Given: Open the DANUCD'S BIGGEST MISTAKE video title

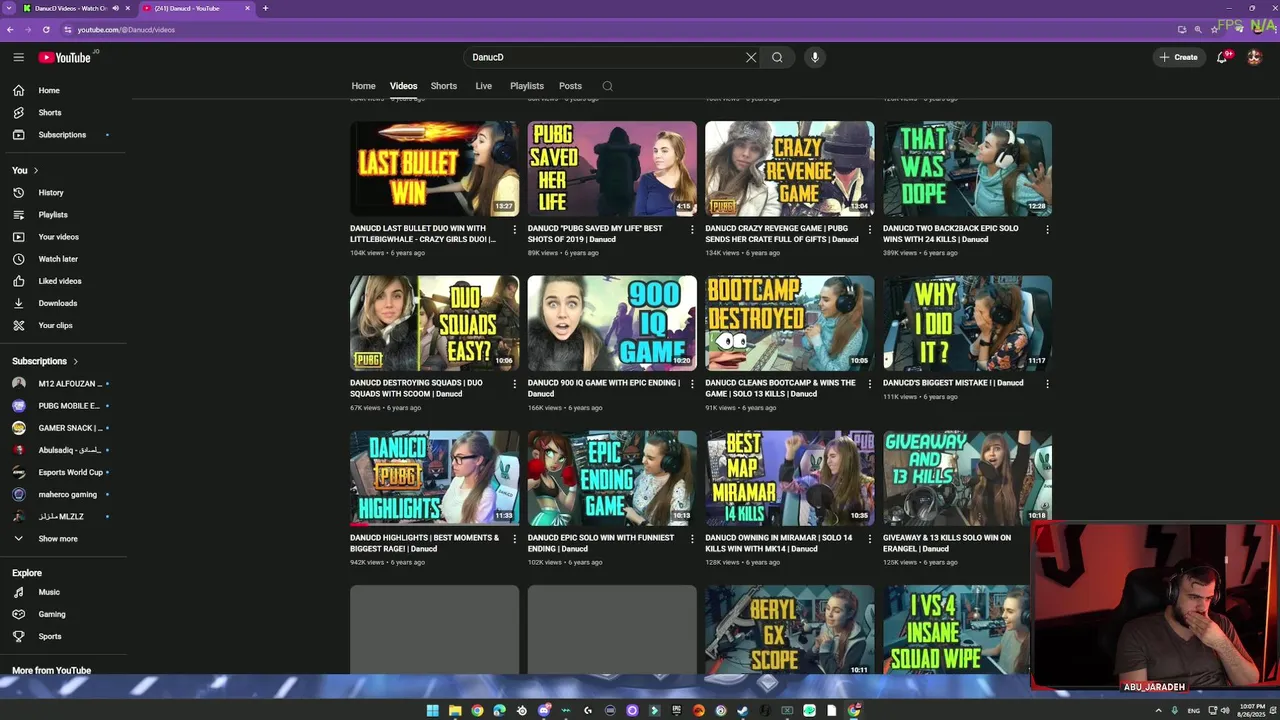Looking at the screenshot, I should (x=953, y=383).
